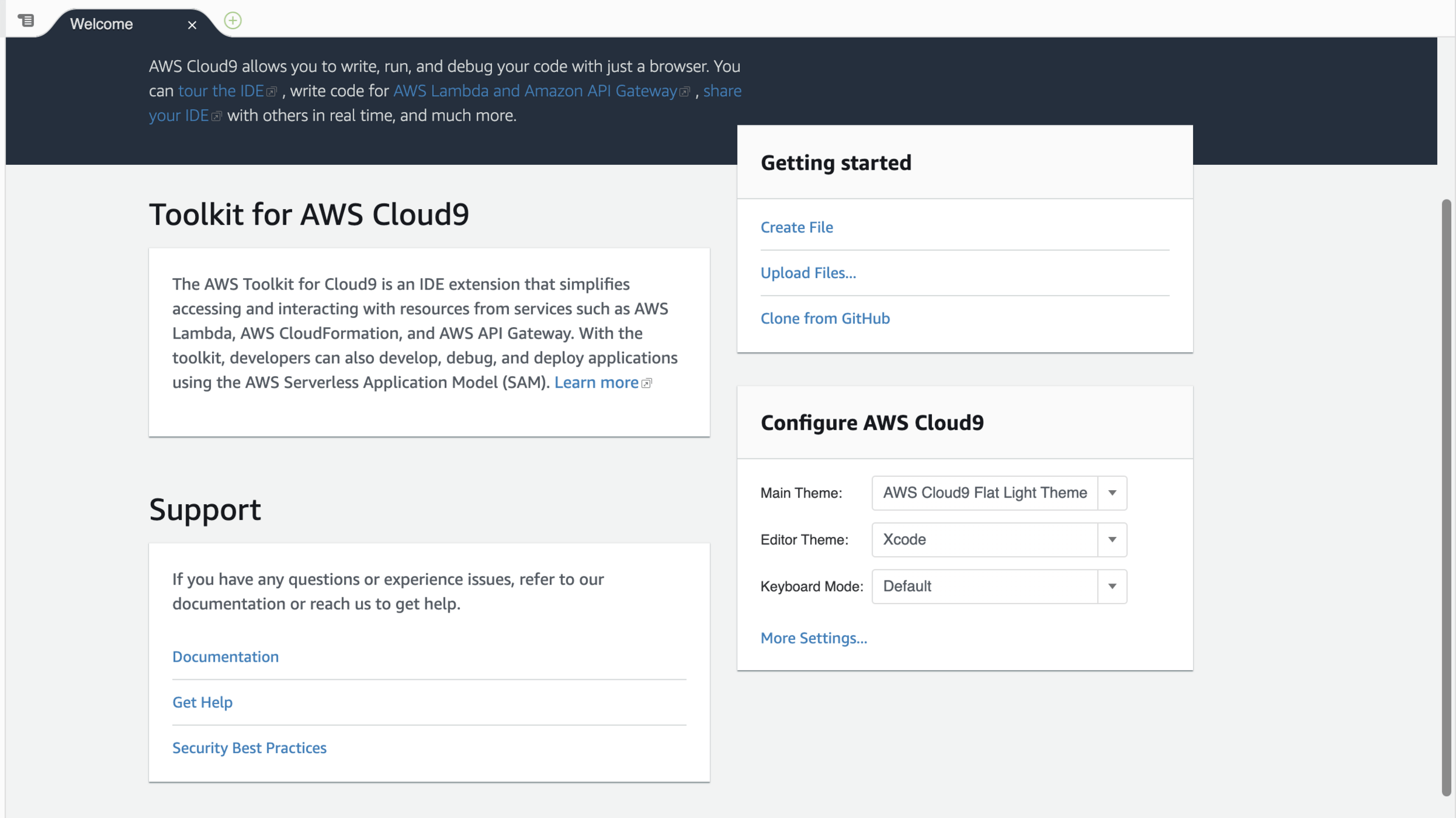Click external link icon beside 'tour the IDE'
Image resolution: width=1456 pixels, height=818 pixels.
point(271,92)
